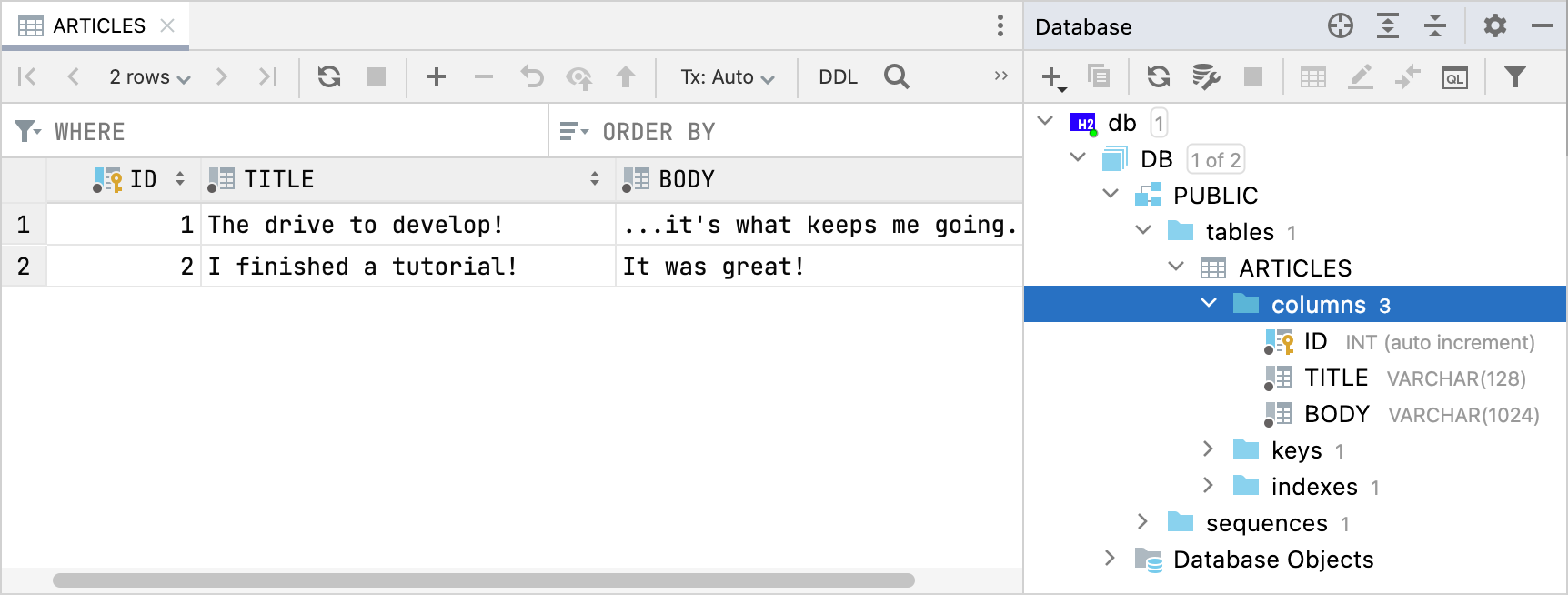This screenshot has width=1568, height=595.
Task: Click the filter funnel in Database panel
Action: [1514, 76]
